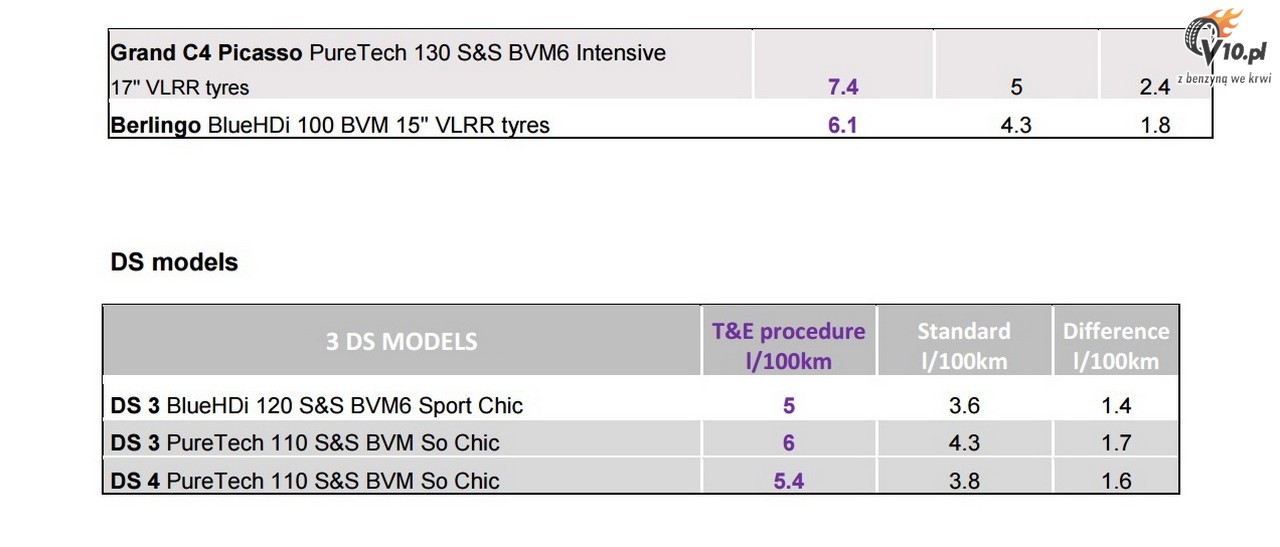This screenshot has height=547, width=1280.
Task: Select the DS 3 BlueHDi 120 Sport Chic label
Action: [x=317, y=405]
